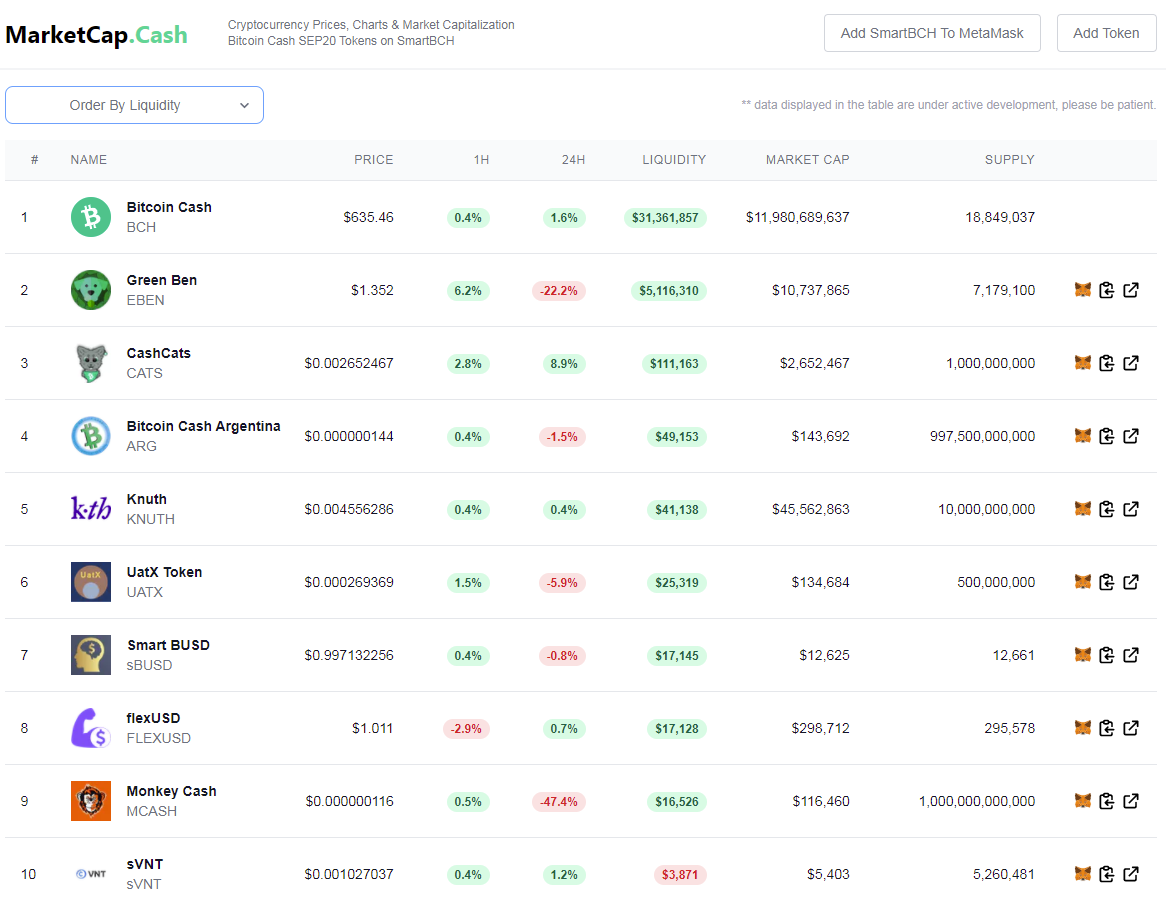Click the PRICE column header
The height and width of the screenshot is (907, 1166).
[373, 160]
